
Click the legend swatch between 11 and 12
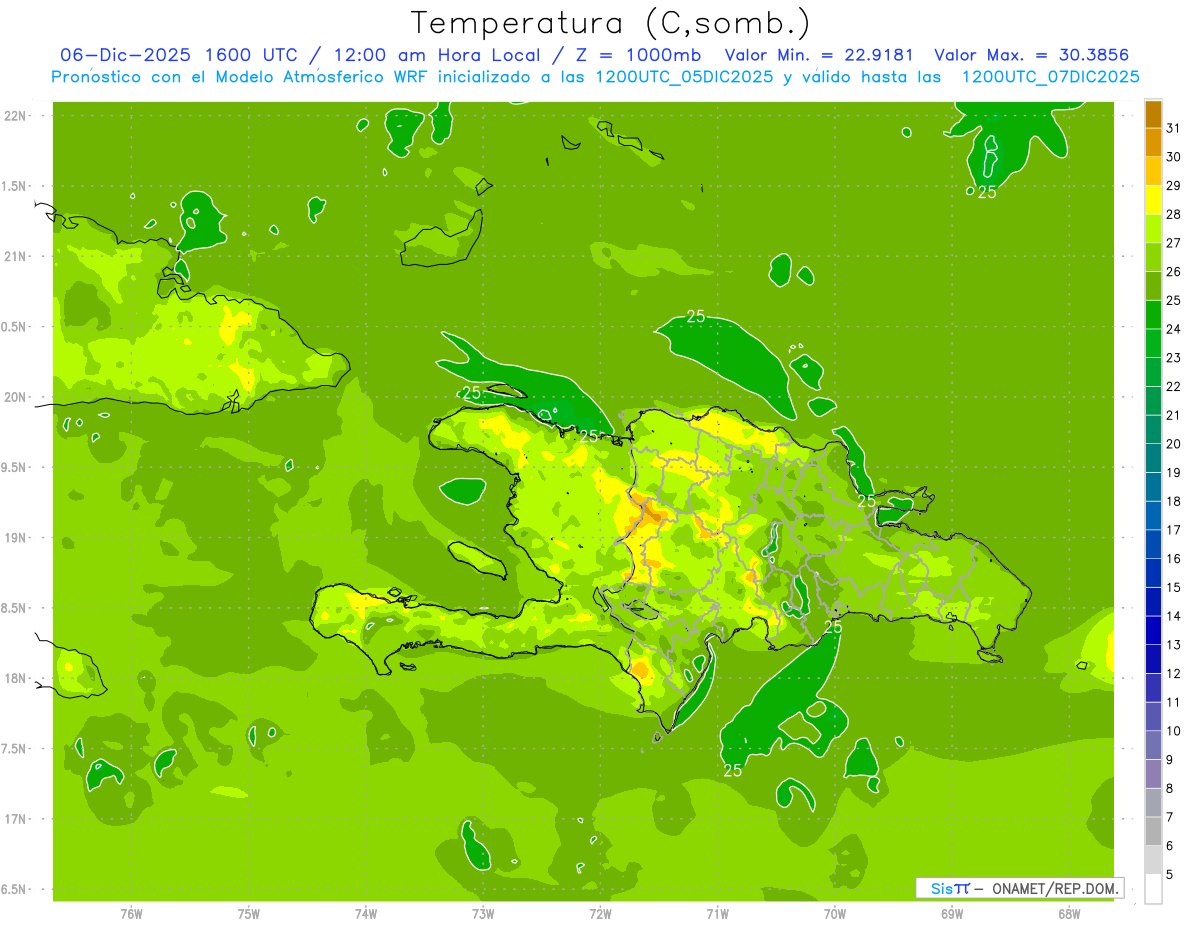click(x=1153, y=688)
